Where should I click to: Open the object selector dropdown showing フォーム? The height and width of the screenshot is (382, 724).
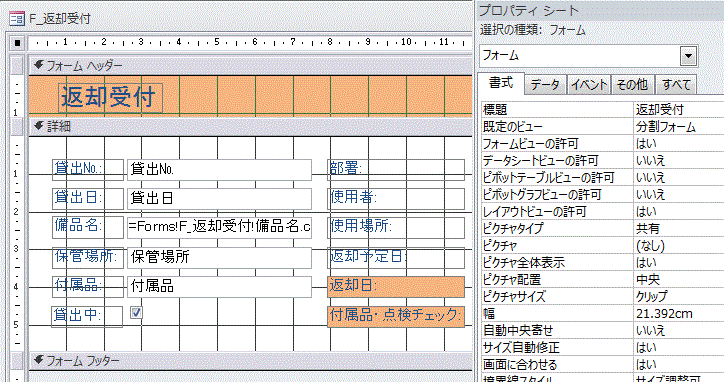(x=688, y=56)
